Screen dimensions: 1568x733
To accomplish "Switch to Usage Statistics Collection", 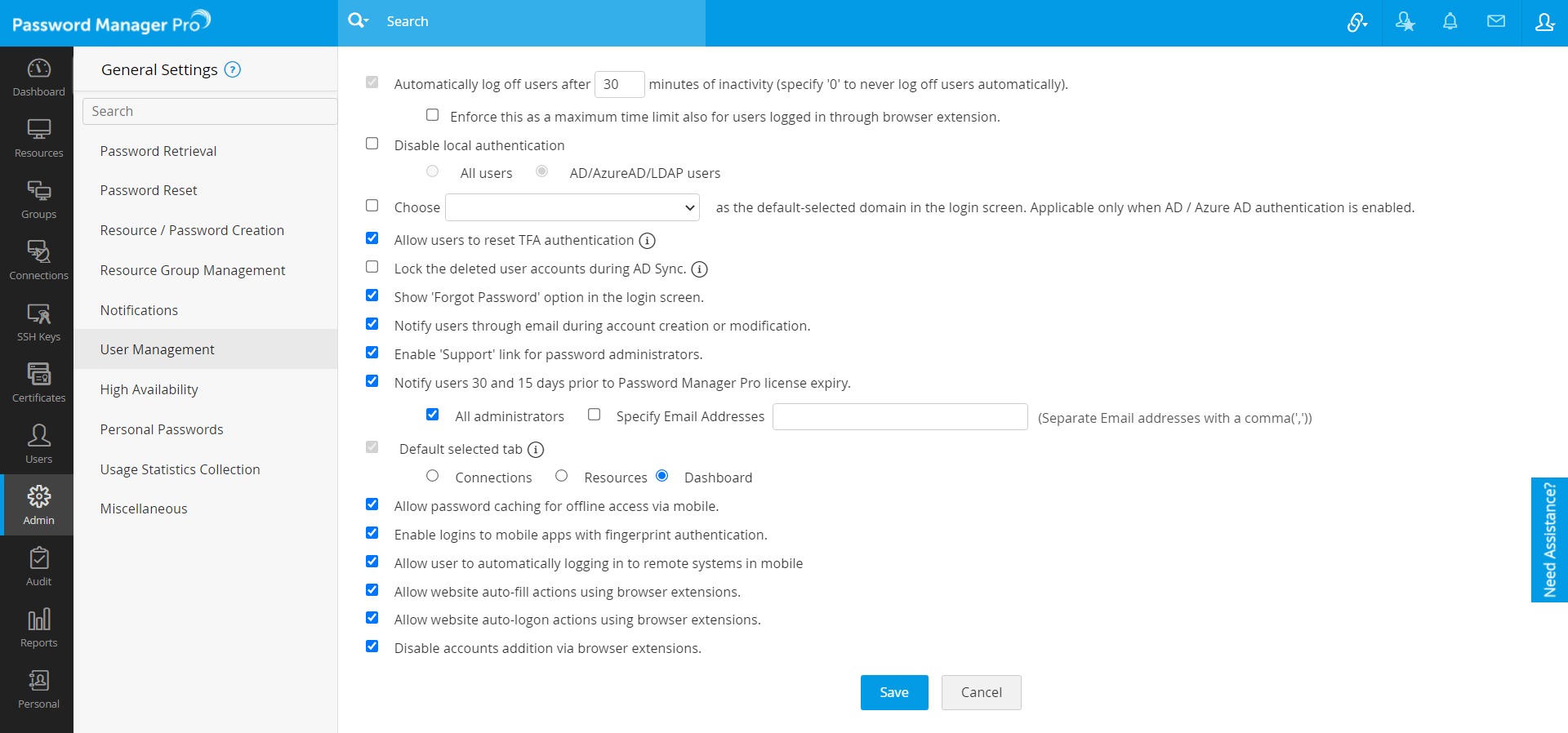I will point(180,469).
